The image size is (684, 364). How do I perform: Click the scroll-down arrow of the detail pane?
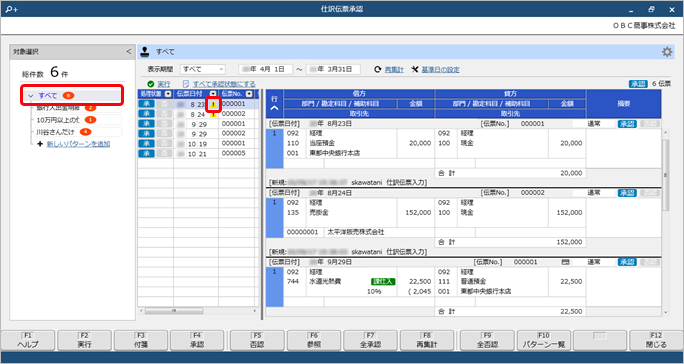pyautogui.click(x=666, y=312)
